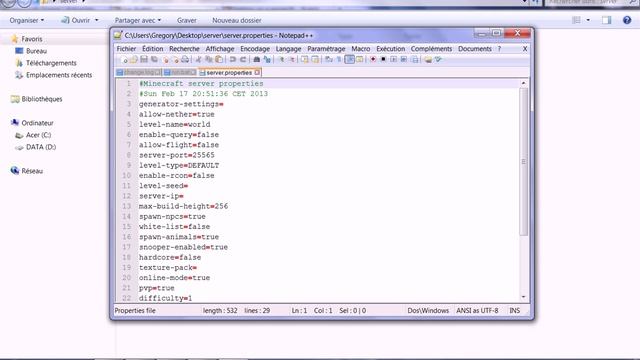Select Acer (C:) drive in Explorer sidebar
The height and width of the screenshot is (360, 640).
tap(38, 135)
